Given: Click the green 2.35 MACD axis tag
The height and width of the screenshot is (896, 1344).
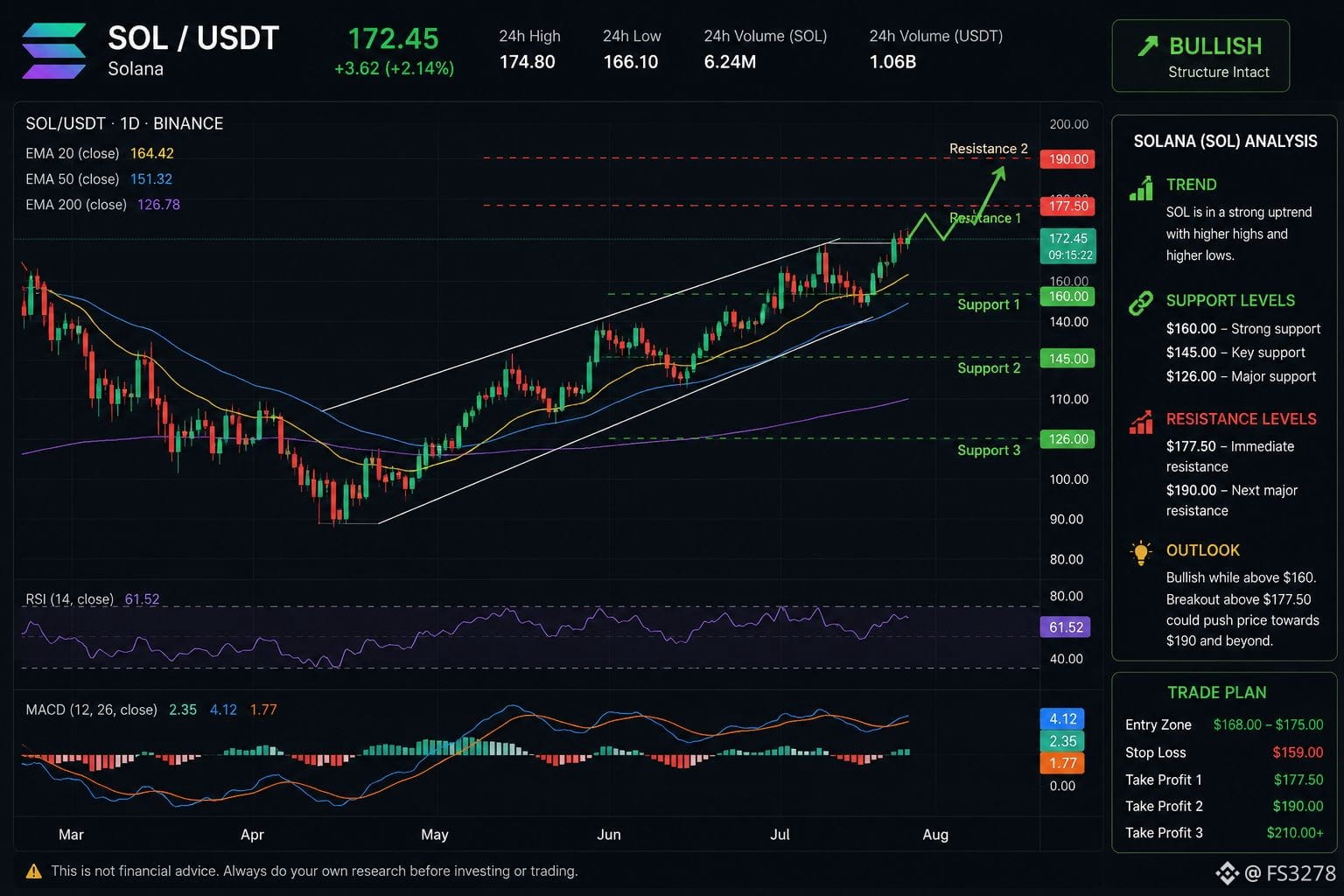Looking at the screenshot, I should 1063,741.
